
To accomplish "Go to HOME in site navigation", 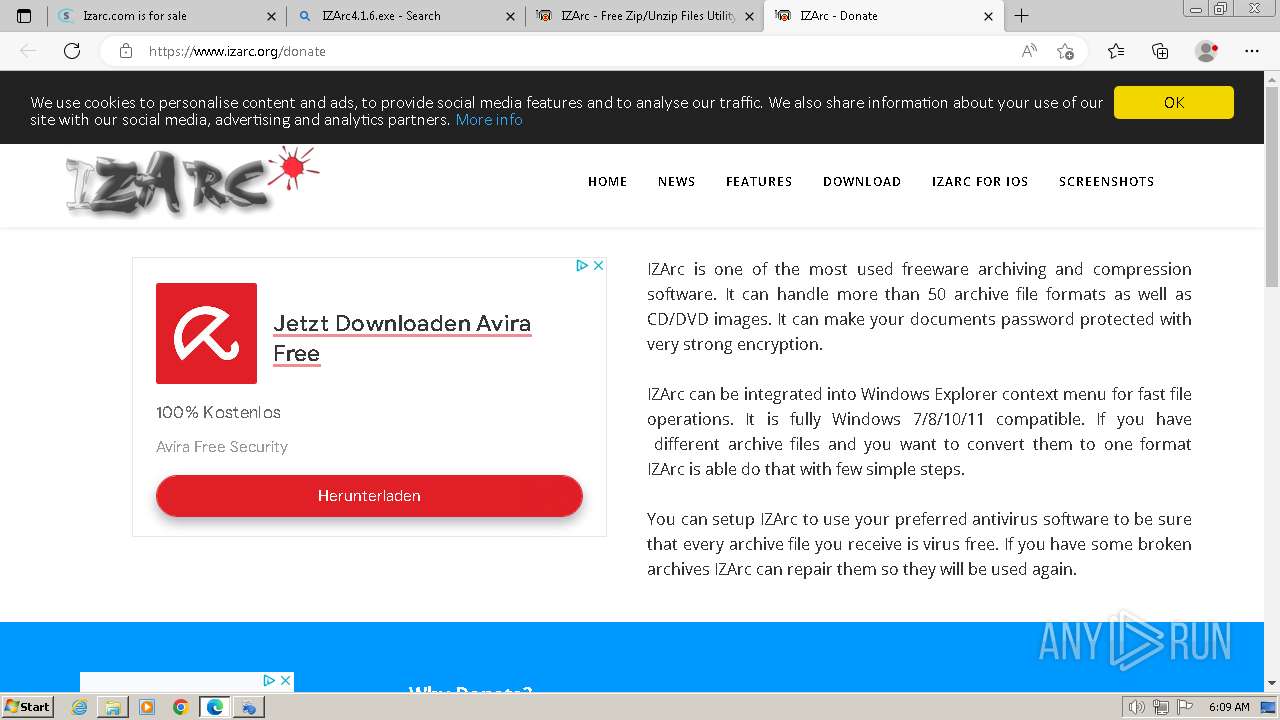I will pos(608,181).
